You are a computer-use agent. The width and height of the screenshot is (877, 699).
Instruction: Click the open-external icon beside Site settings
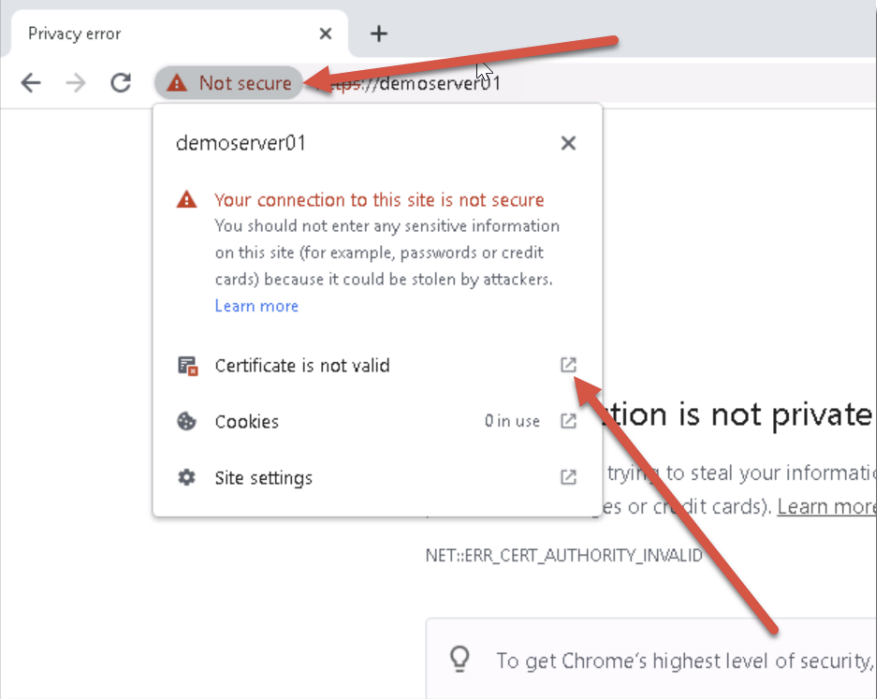tap(568, 477)
